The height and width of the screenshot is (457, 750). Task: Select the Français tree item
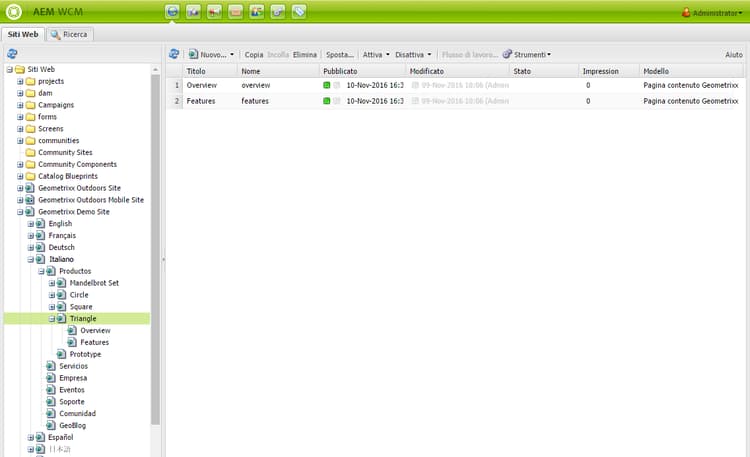[x=62, y=235]
